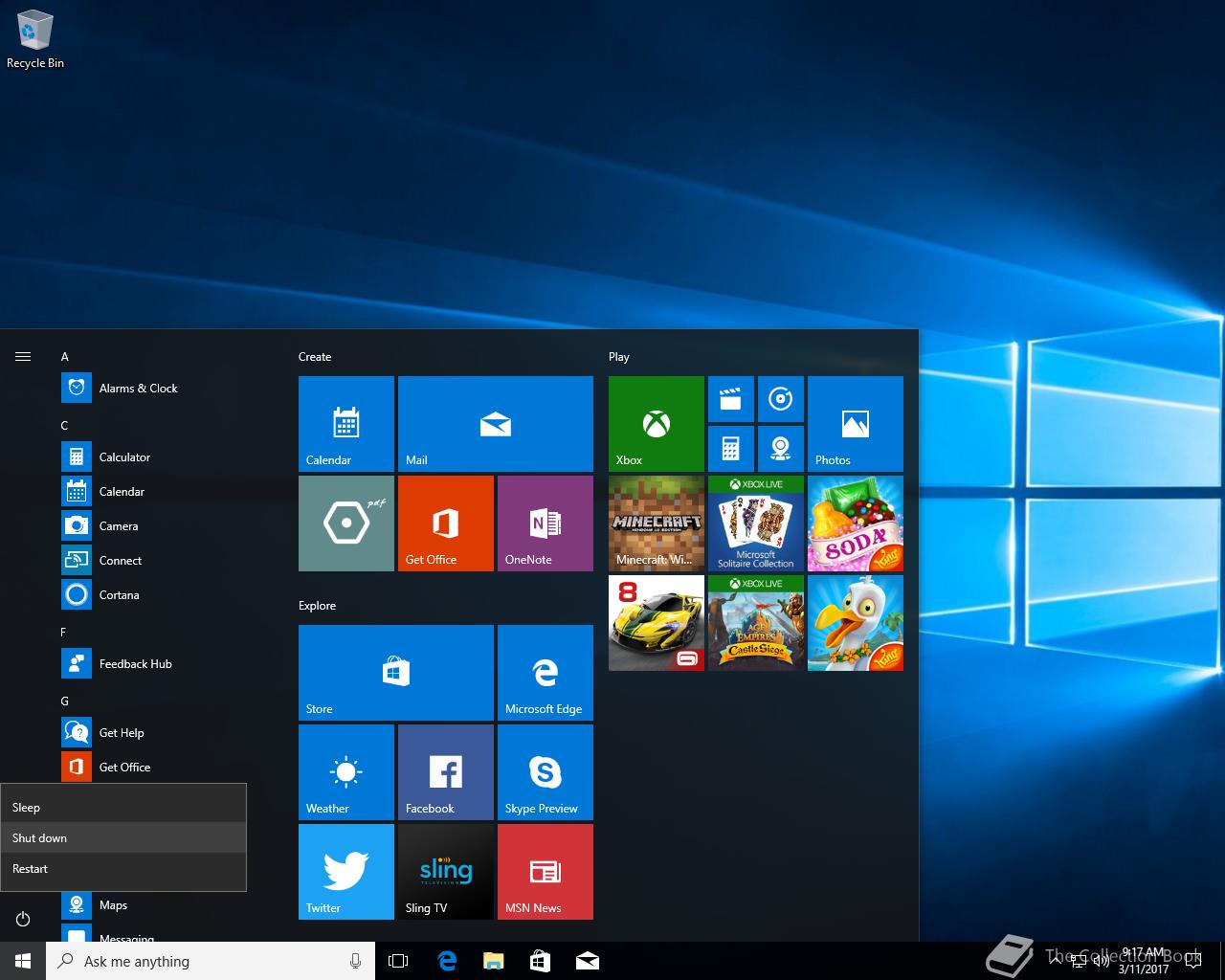This screenshot has width=1225, height=980.
Task: Launch the Microsoft Edge tile
Action: [546, 673]
